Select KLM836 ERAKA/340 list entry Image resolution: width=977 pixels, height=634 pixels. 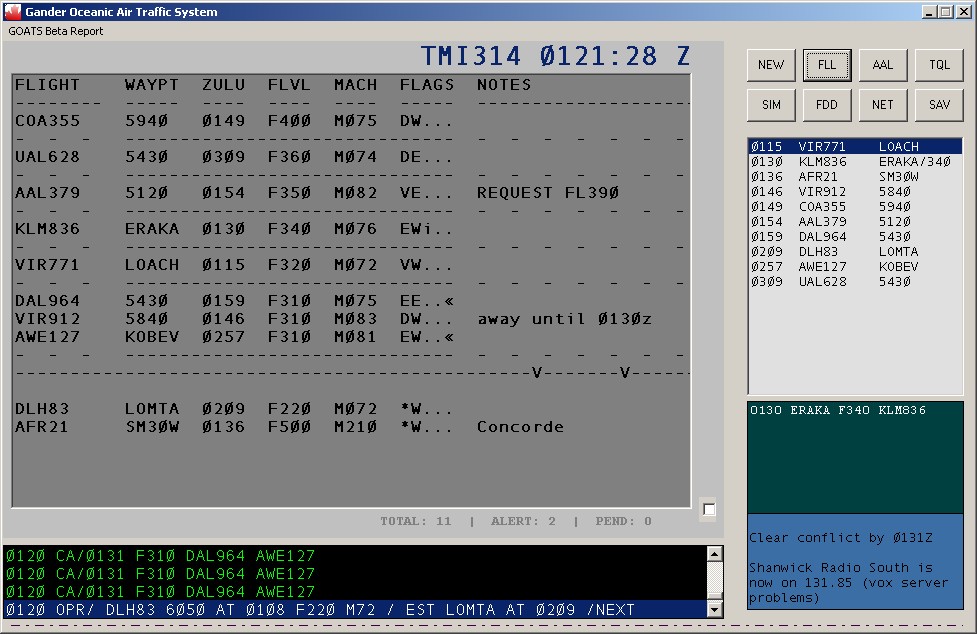pos(855,162)
